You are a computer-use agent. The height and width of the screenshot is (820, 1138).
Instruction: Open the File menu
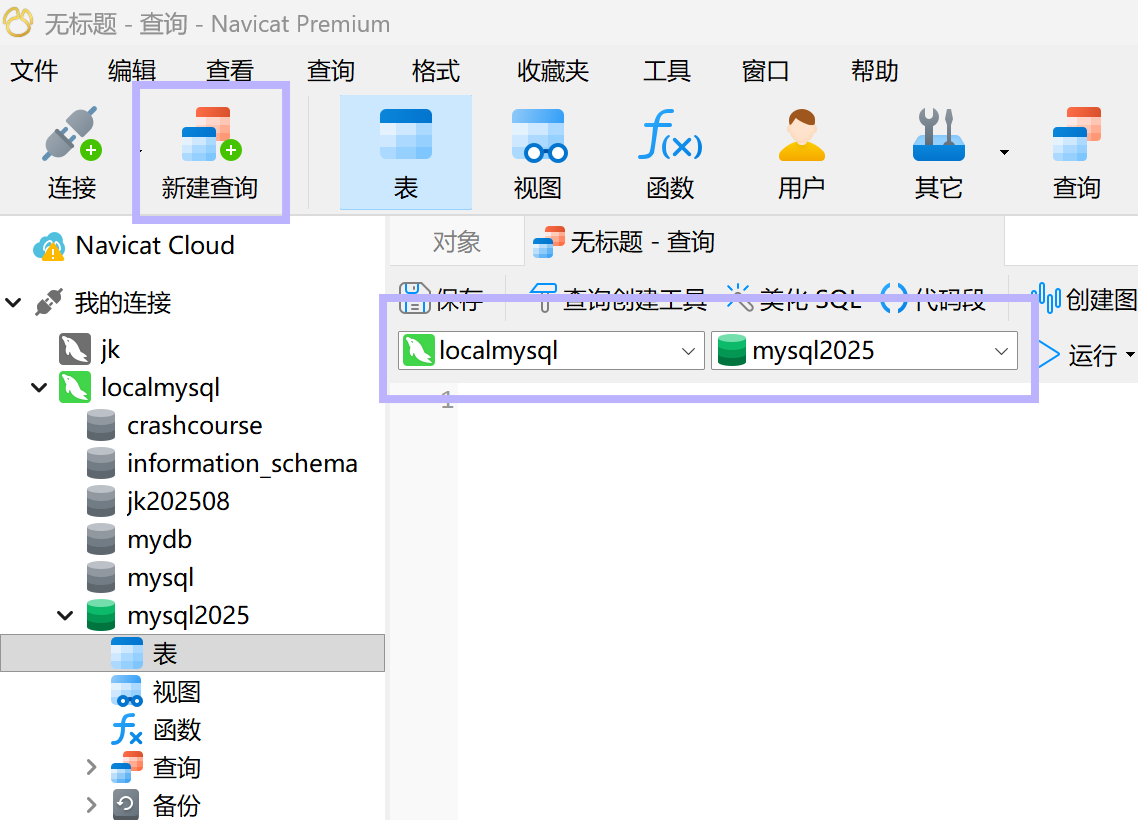(x=34, y=71)
